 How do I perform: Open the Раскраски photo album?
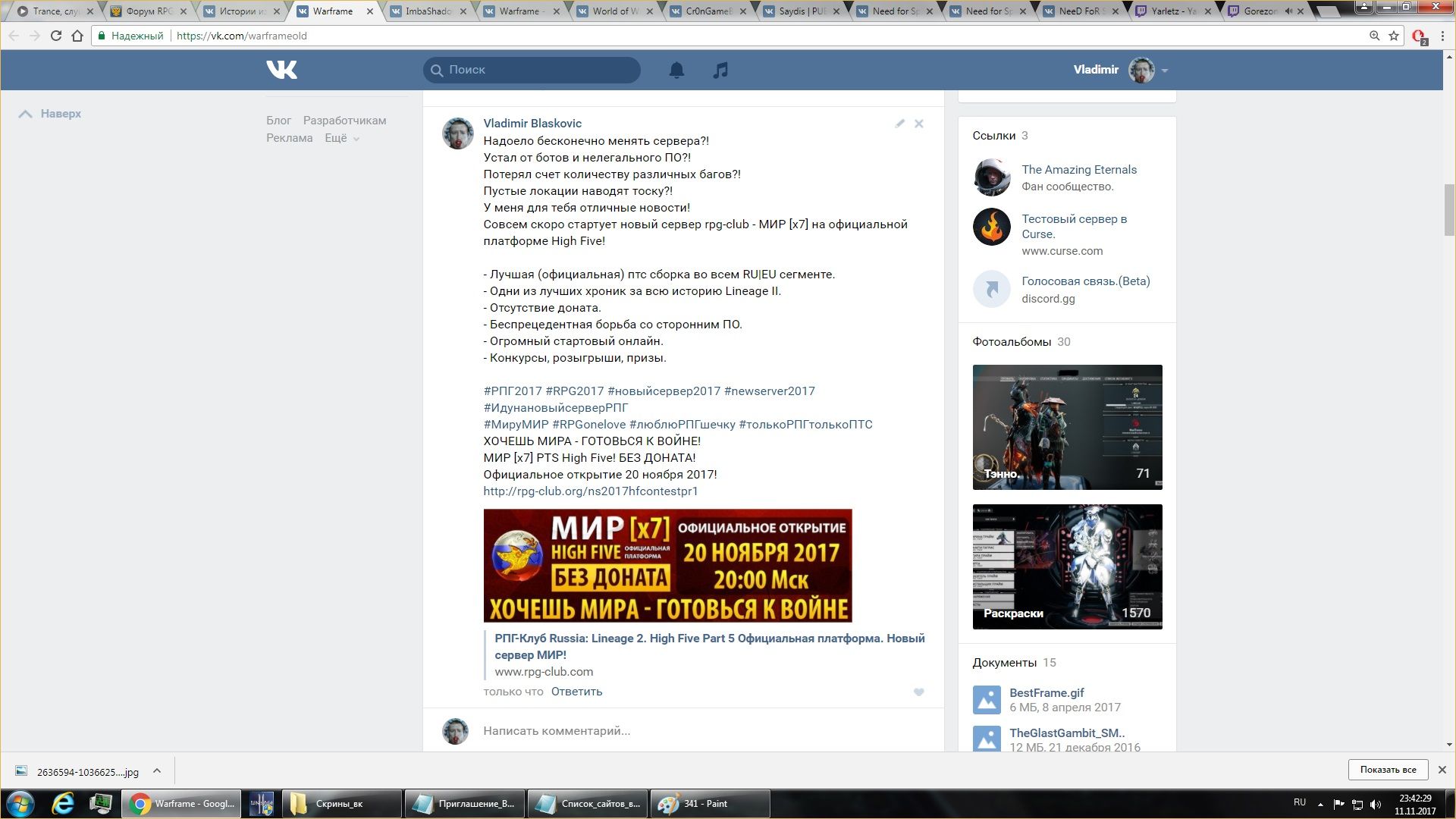1067,566
